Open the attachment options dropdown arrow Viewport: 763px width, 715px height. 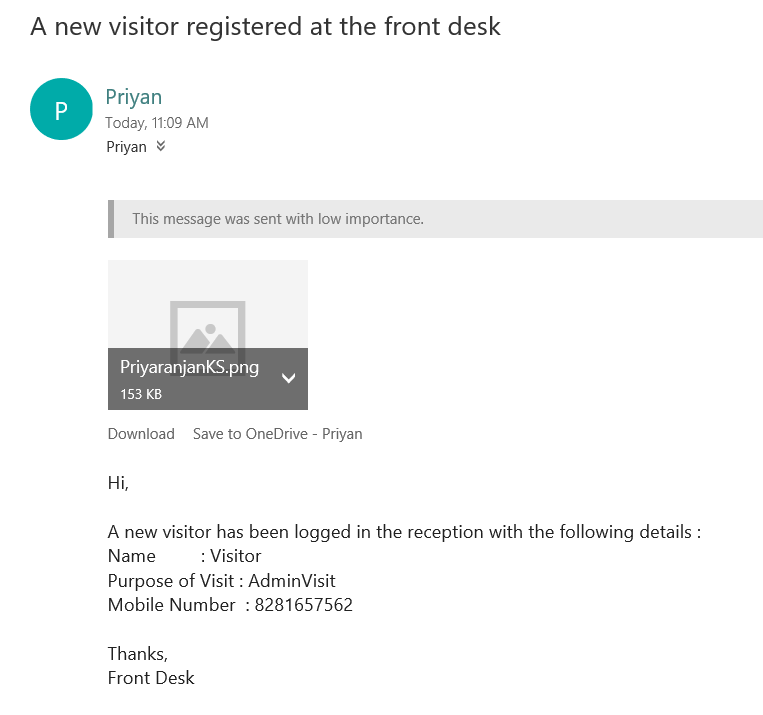(289, 378)
